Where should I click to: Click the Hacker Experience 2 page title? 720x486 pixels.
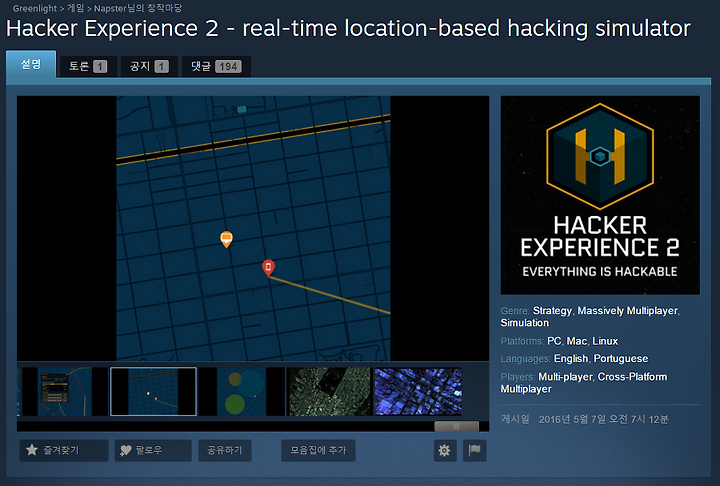coord(348,28)
